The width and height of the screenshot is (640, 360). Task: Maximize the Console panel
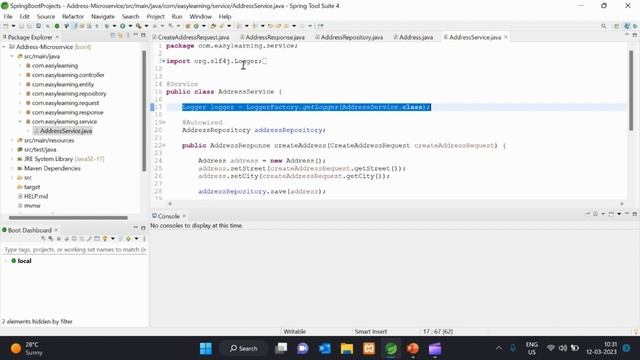click(x=635, y=214)
